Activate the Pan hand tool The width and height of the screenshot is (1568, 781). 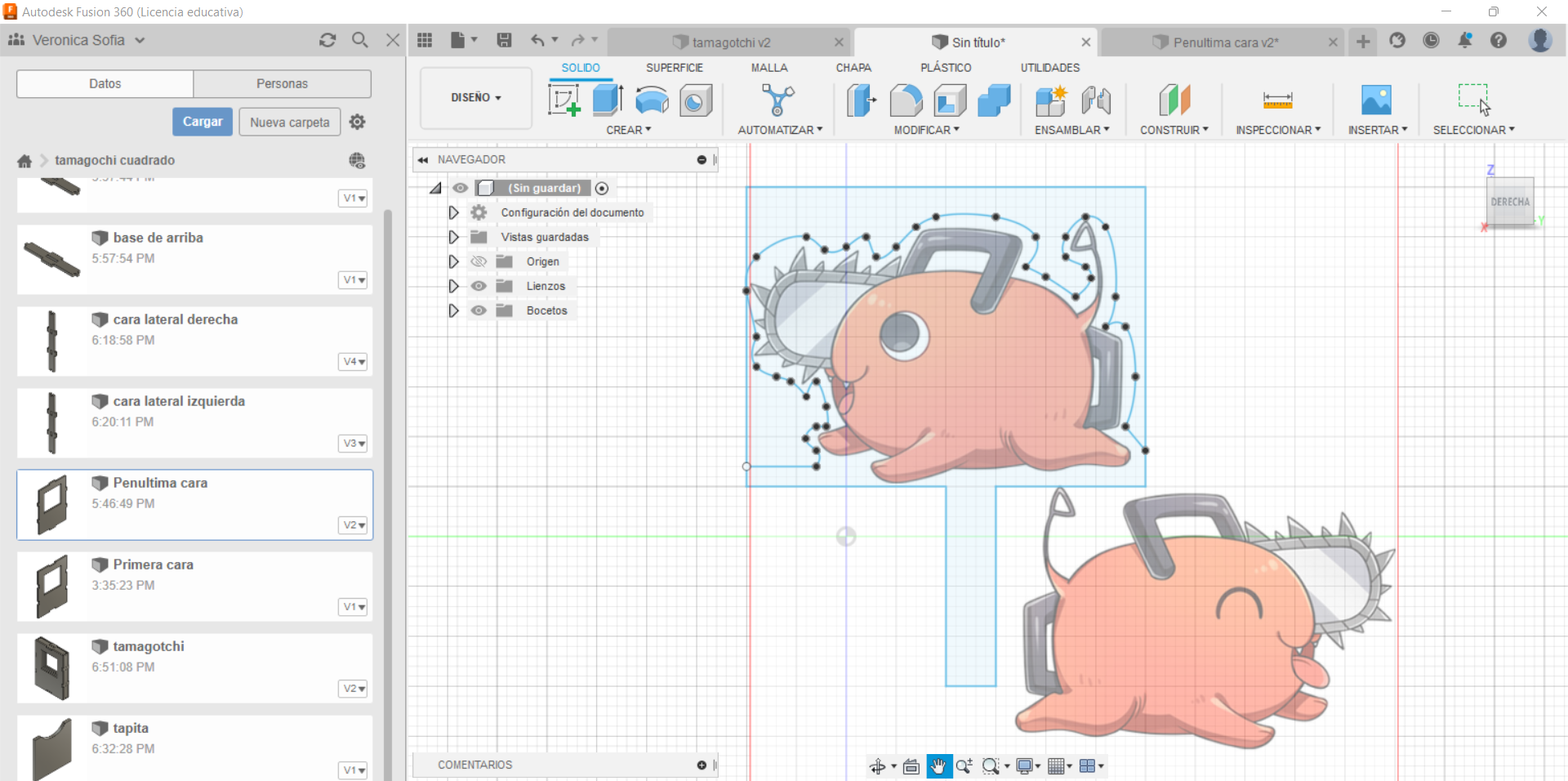point(939,765)
